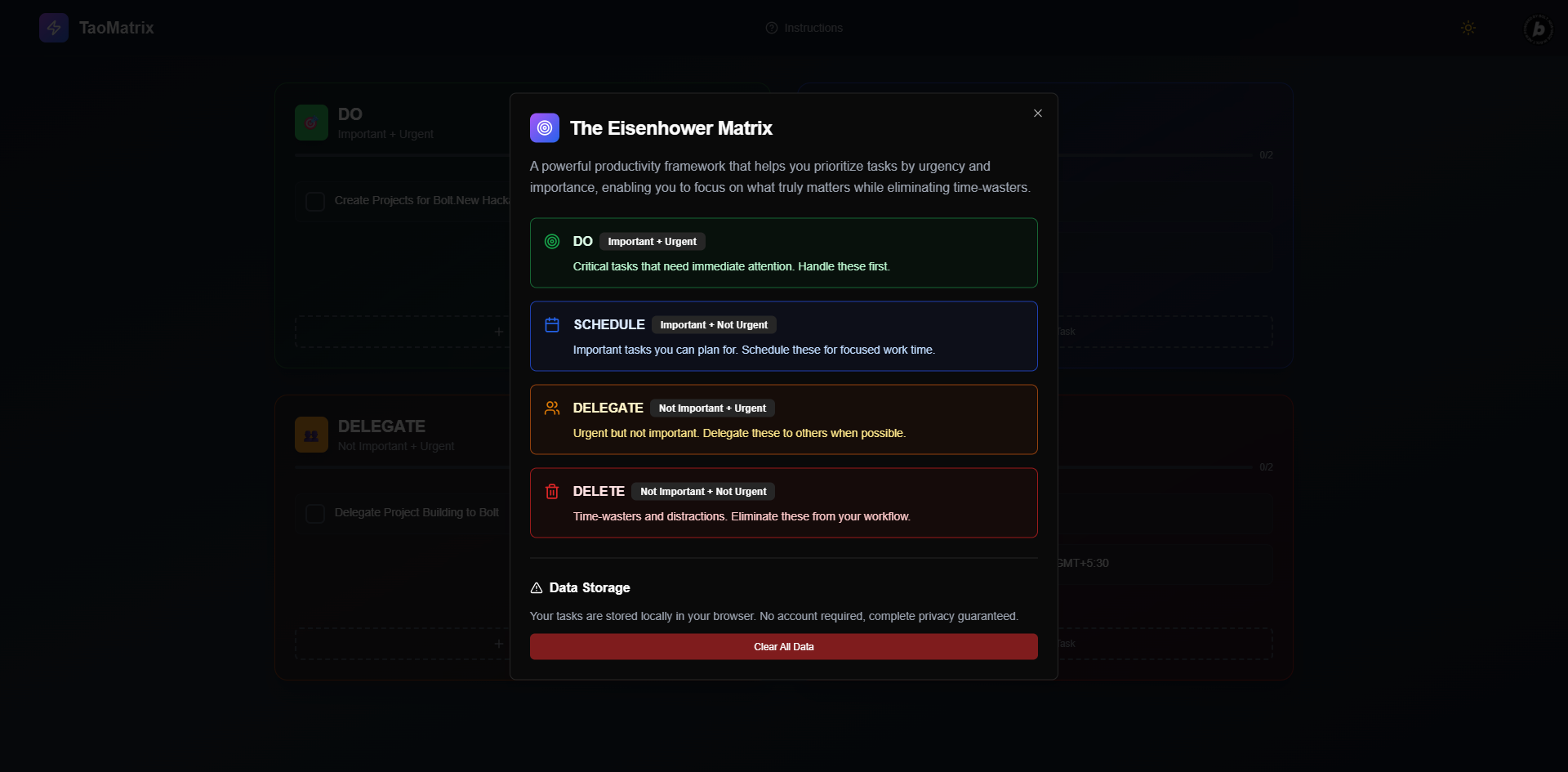This screenshot has width=1568, height=772.
Task: Check the Delegate Project Building to Bolt task
Action: tap(314, 513)
